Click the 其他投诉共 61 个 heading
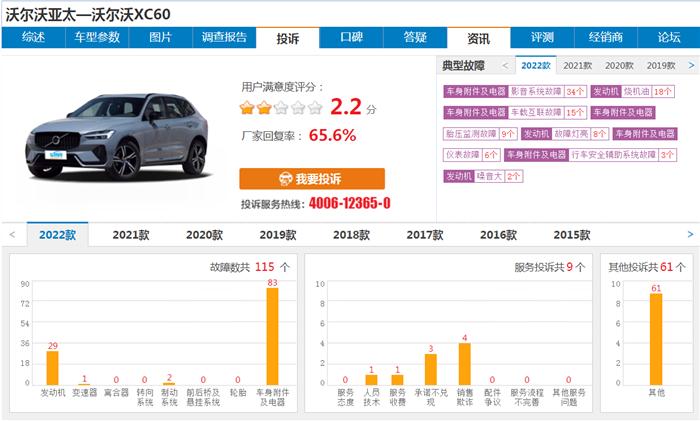 point(647,267)
